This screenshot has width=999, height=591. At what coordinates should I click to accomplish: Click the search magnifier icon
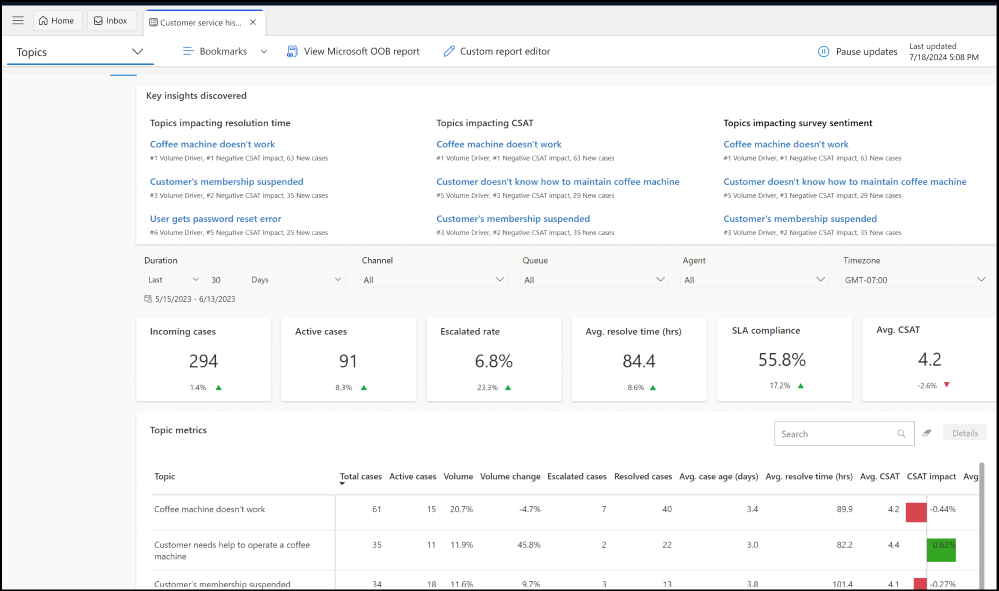(902, 434)
